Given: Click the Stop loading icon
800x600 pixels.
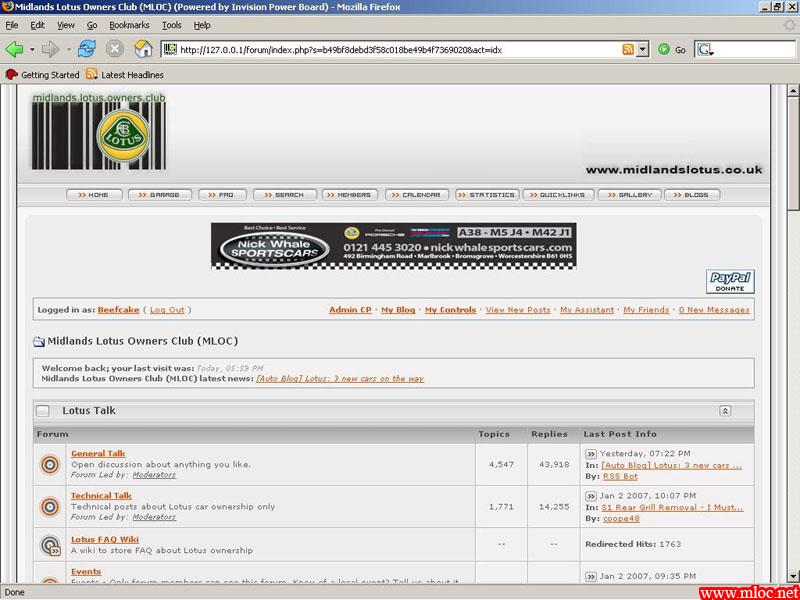Looking at the screenshot, I should pyautogui.click(x=115, y=49).
